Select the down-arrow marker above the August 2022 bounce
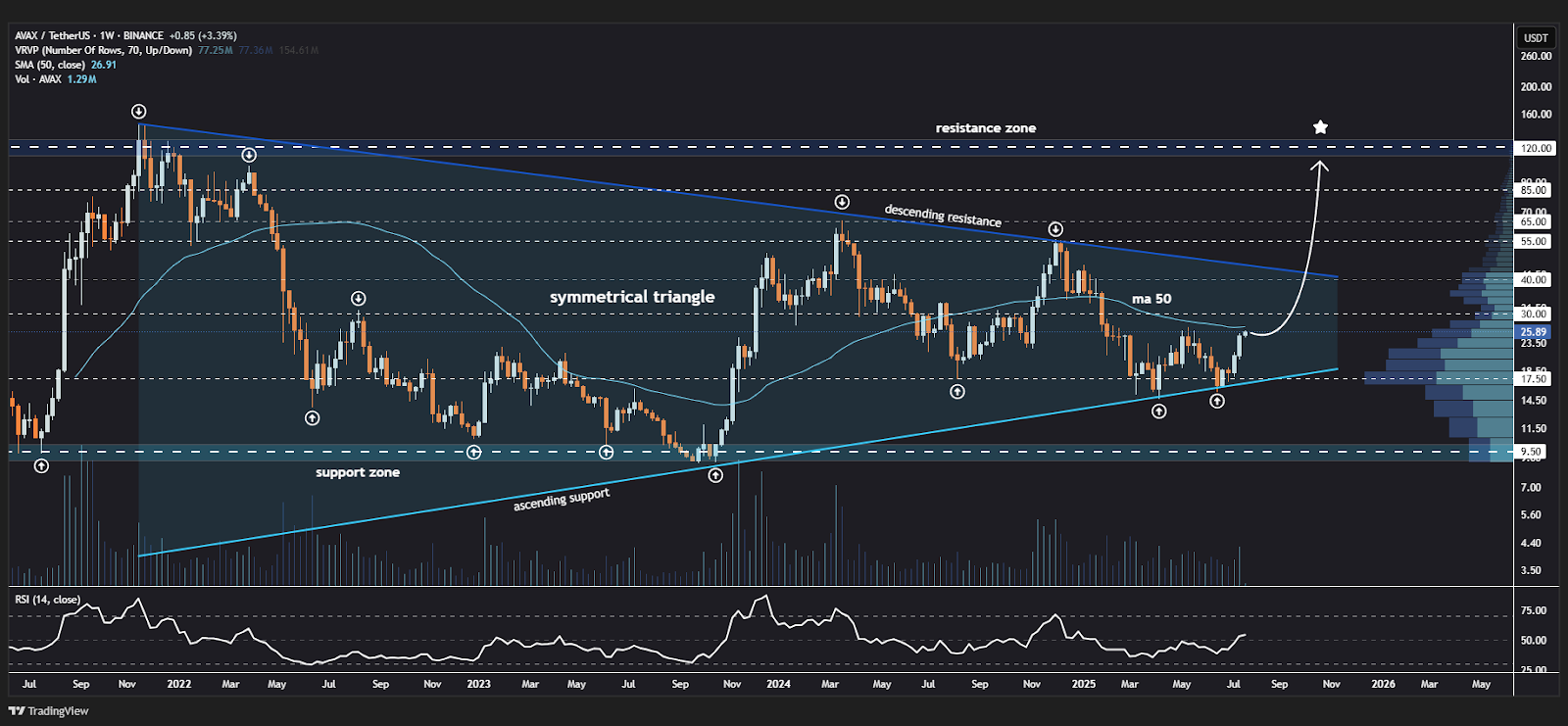This screenshot has width=1568, height=726. [359, 298]
